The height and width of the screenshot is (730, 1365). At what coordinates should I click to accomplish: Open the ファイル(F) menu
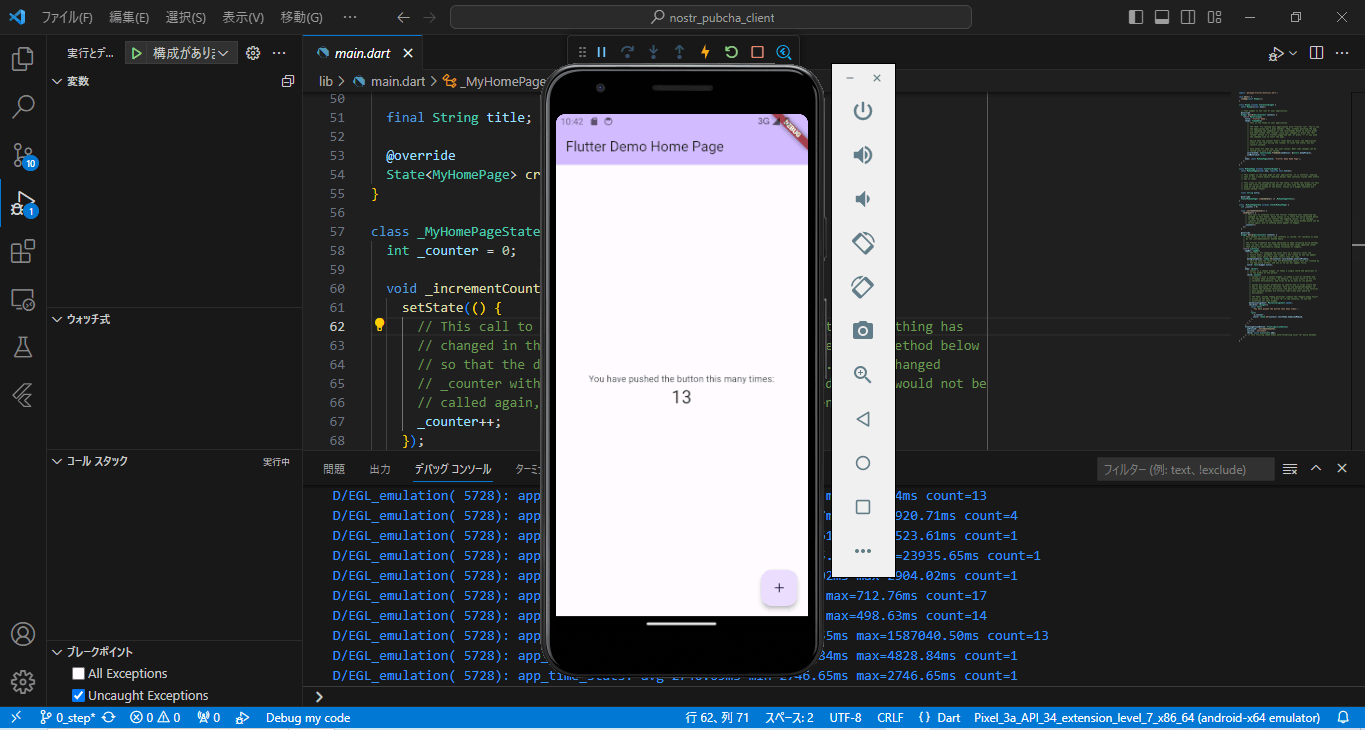67,17
